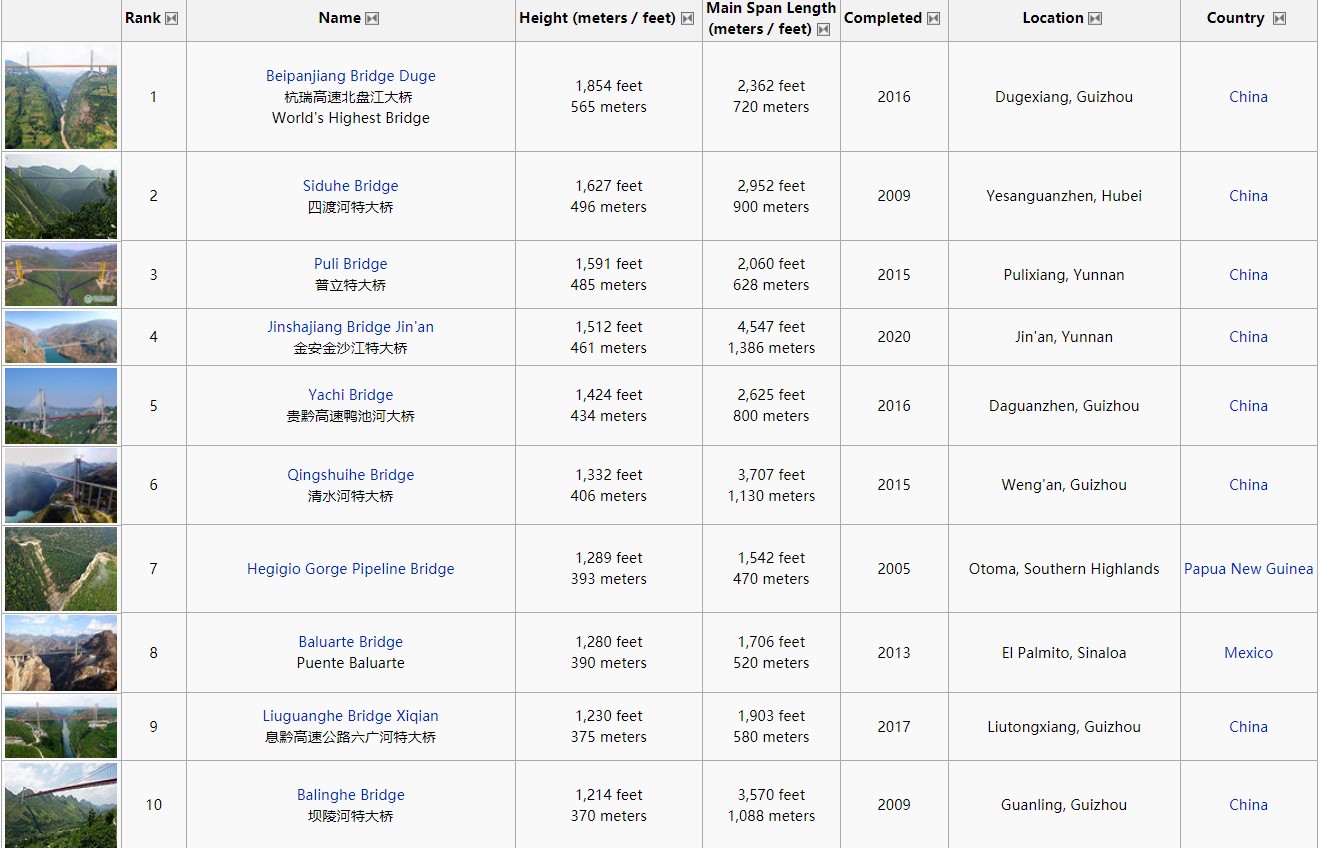
Task: Select '4,547 feet' span value
Action: point(771,327)
